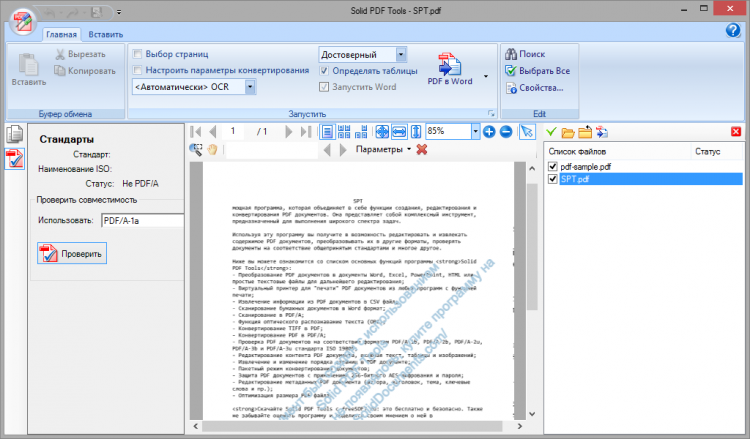The image size is (750, 439).
Task: Open the help question mark icon
Action: 733,30
